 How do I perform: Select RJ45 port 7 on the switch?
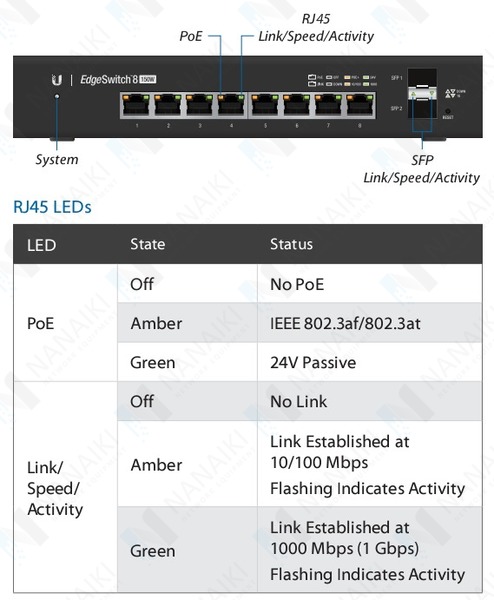click(328, 105)
